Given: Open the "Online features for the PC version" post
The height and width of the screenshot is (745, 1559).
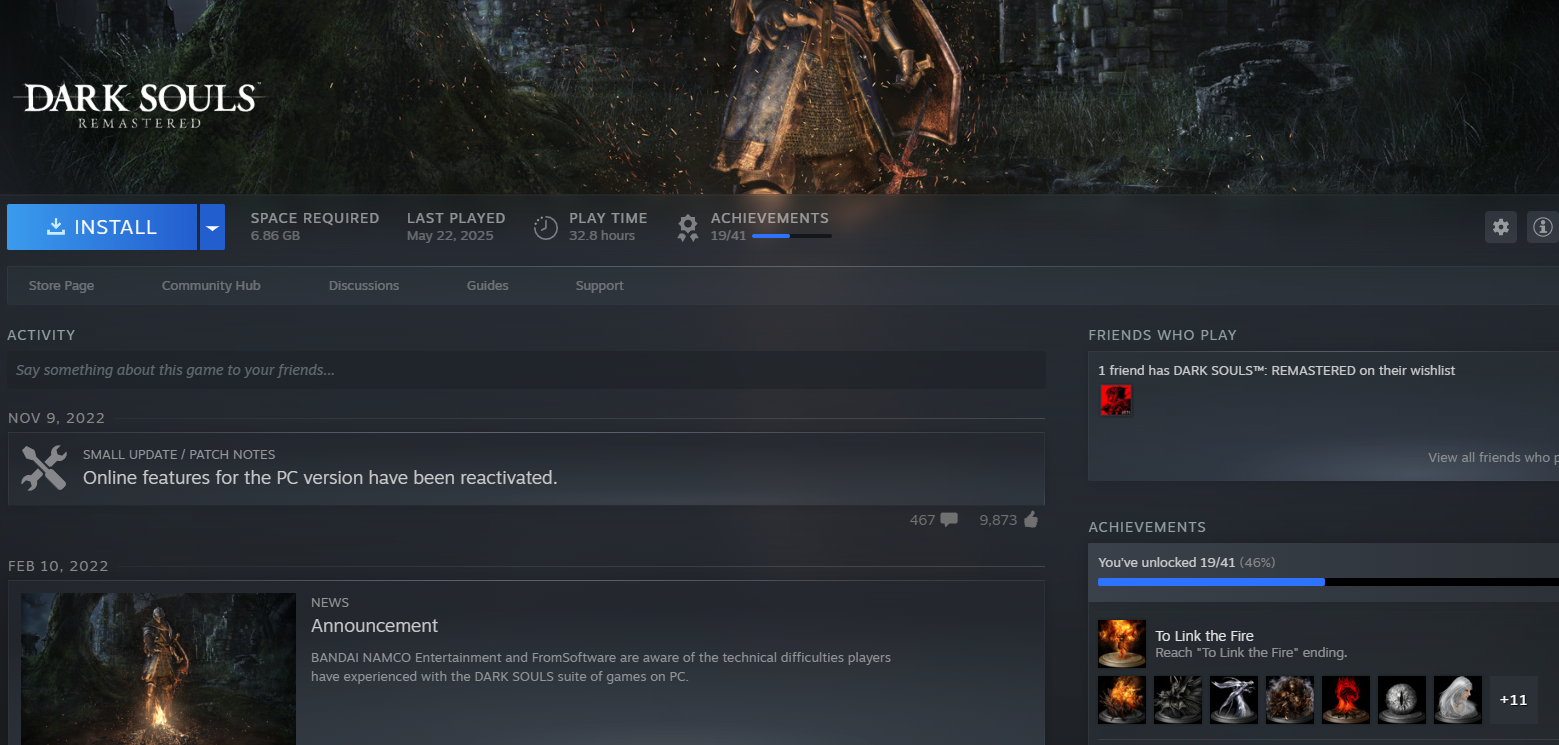Looking at the screenshot, I should point(320,478).
